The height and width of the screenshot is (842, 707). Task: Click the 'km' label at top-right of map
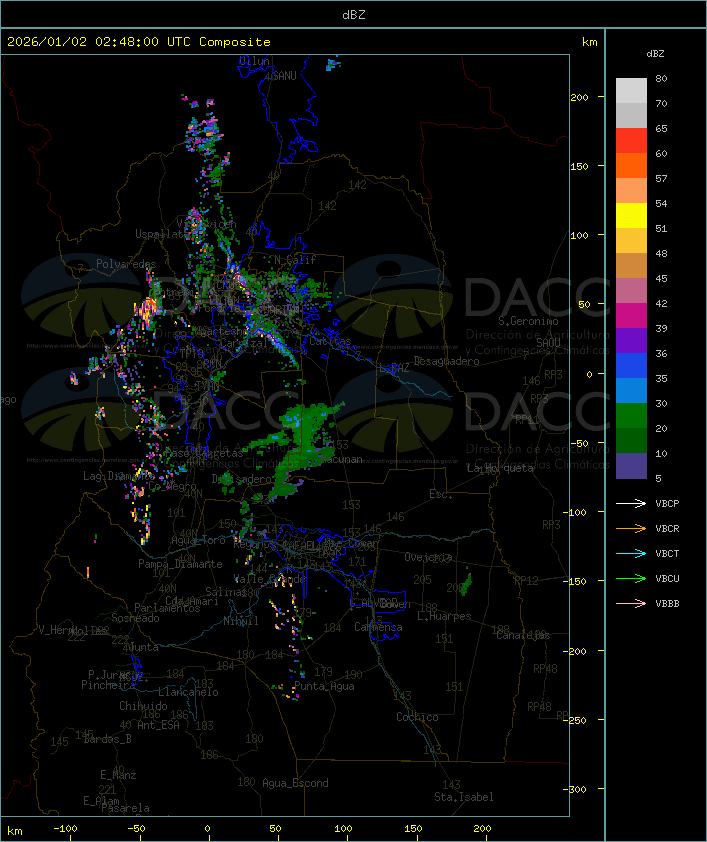point(589,42)
